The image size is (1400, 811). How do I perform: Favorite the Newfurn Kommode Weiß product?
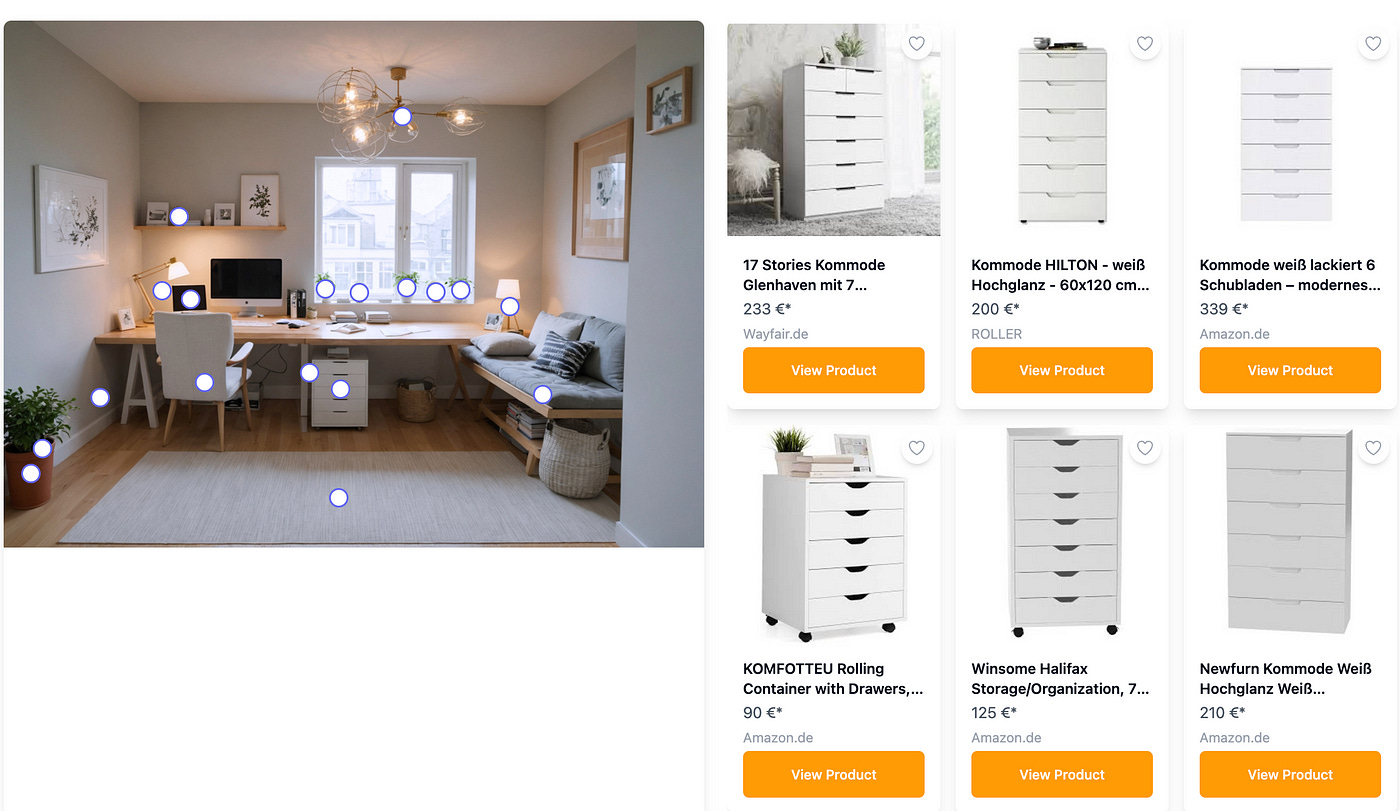pos(1373,448)
